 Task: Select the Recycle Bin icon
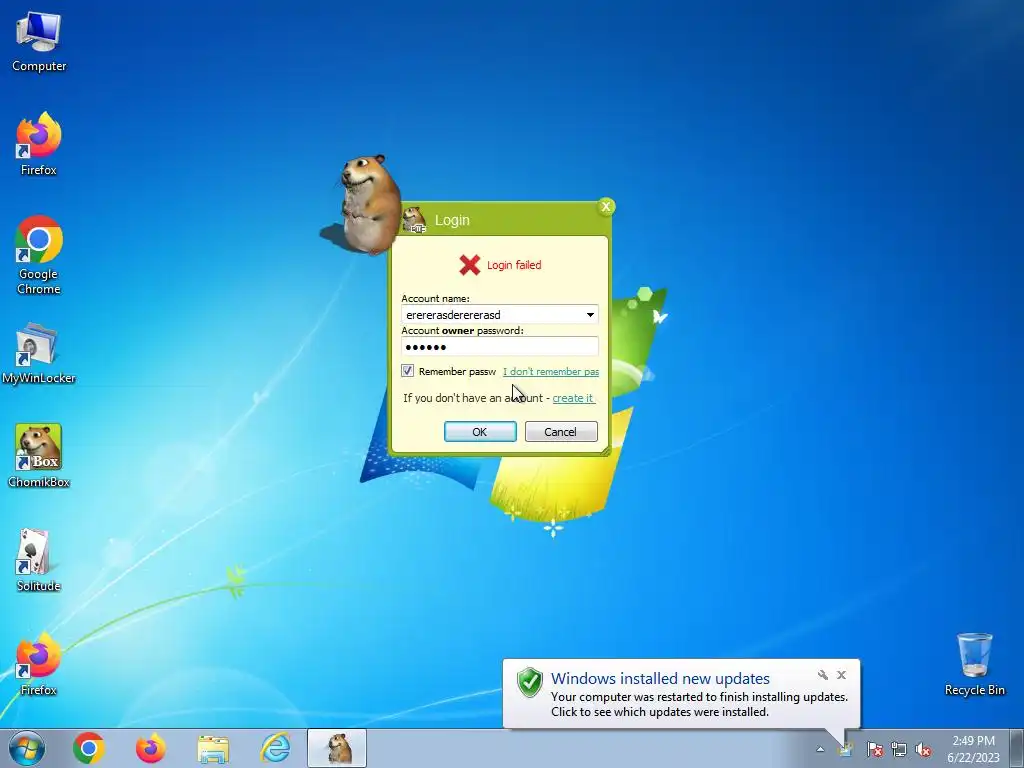(x=974, y=664)
